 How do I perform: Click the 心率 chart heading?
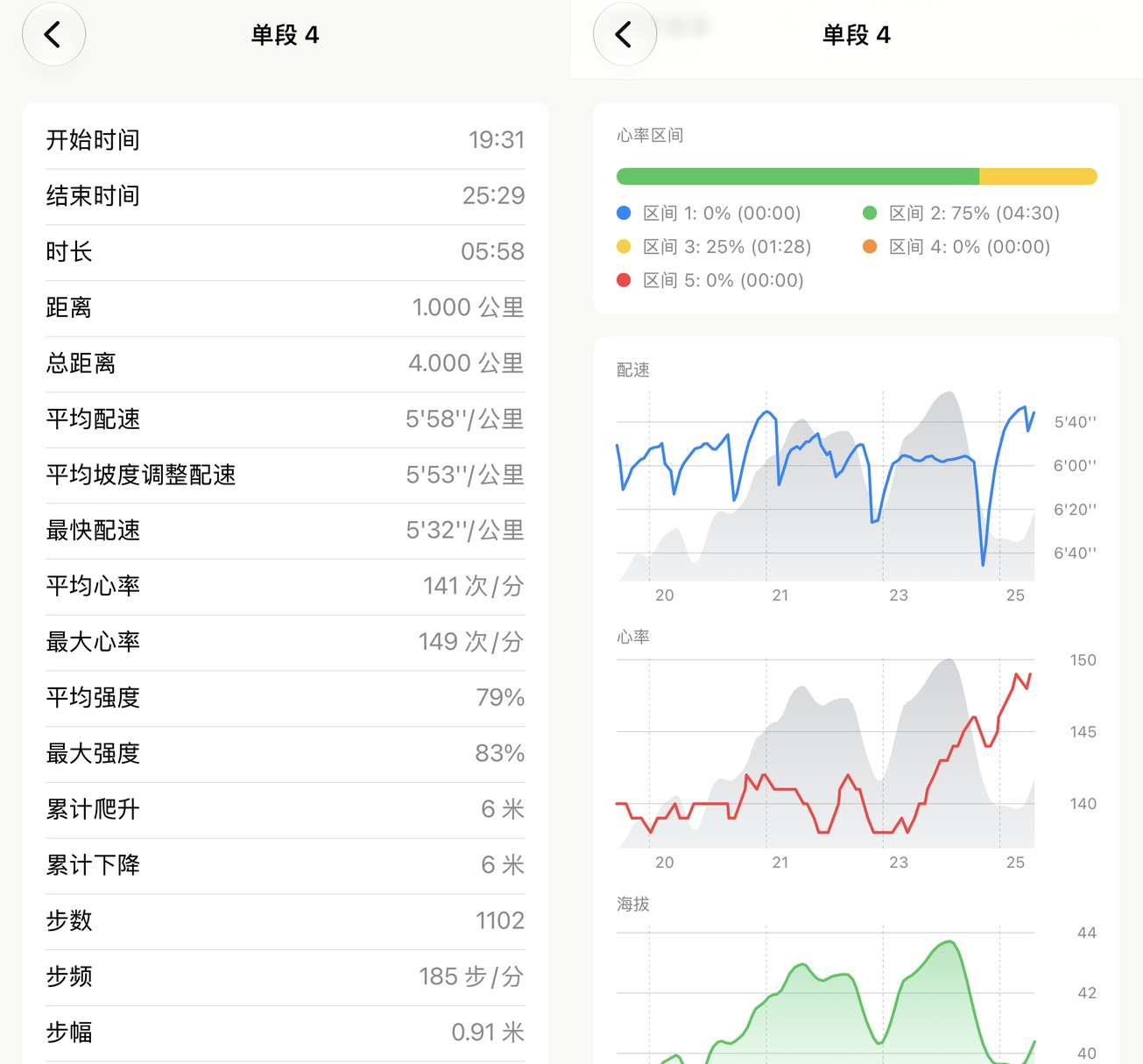(x=633, y=638)
